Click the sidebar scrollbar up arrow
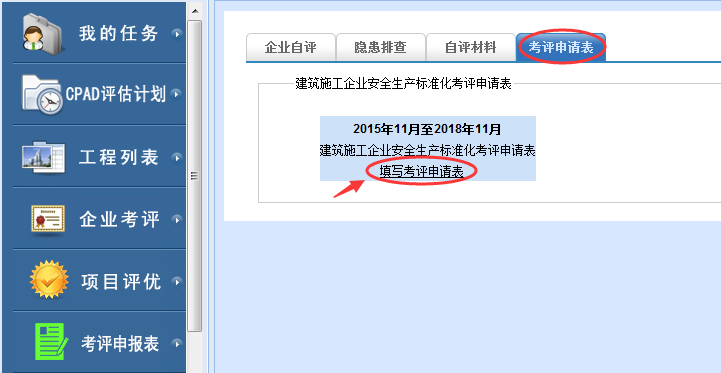Image resolution: width=721 pixels, height=373 pixels. tap(195, 11)
